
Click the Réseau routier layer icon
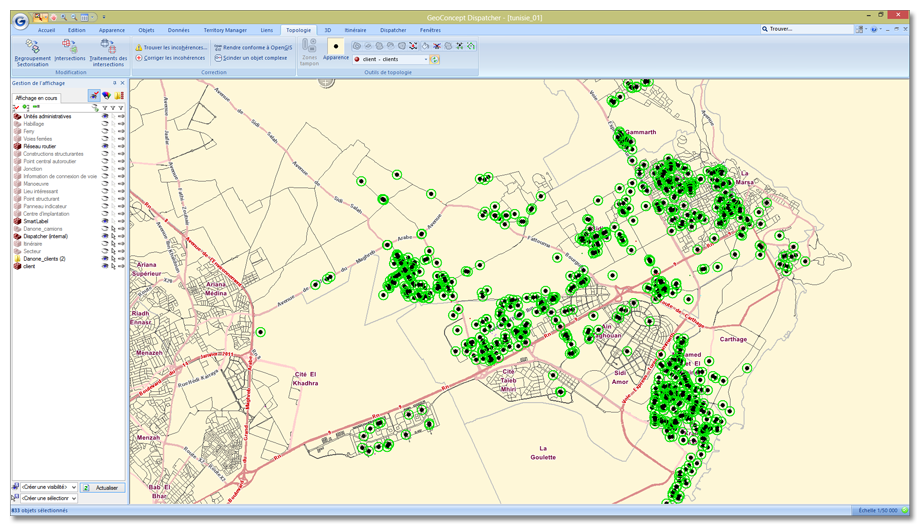pos(17,146)
